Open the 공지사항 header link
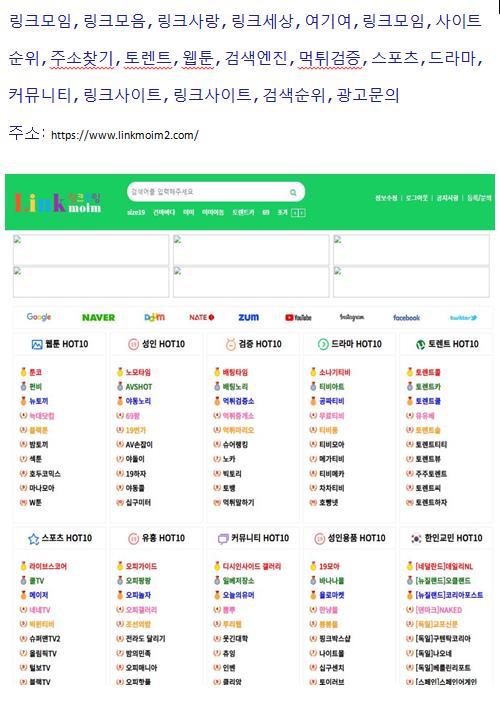500x713 pixels. [447, 198]
